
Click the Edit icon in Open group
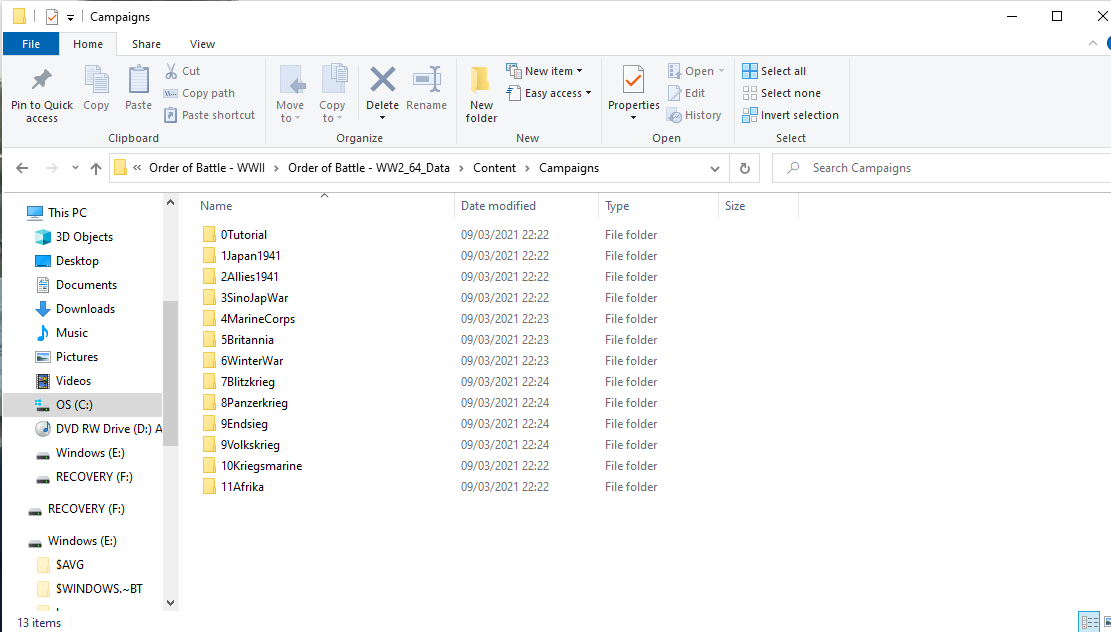point(675,93)
